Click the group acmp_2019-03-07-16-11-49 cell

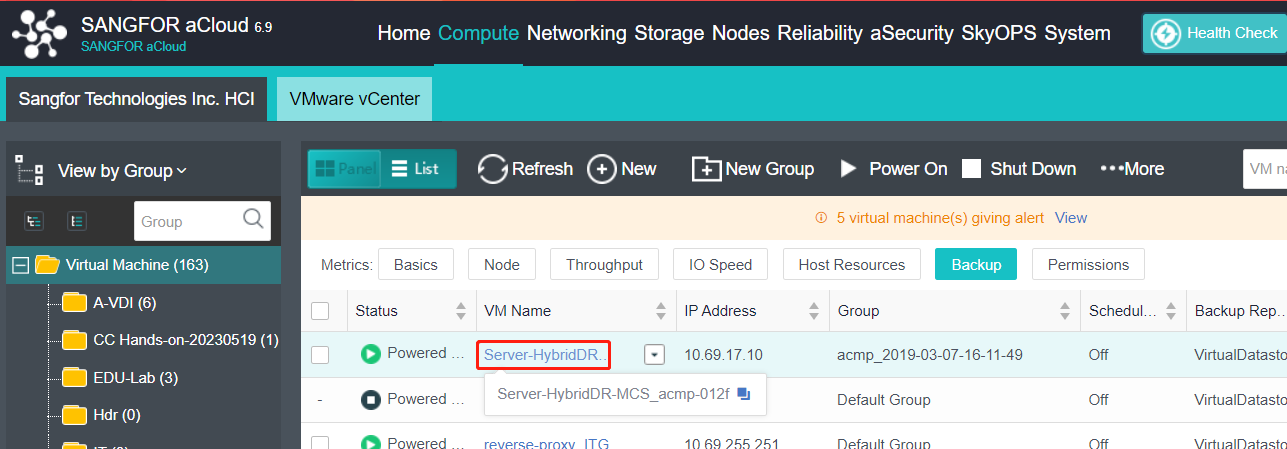(929, 354)
